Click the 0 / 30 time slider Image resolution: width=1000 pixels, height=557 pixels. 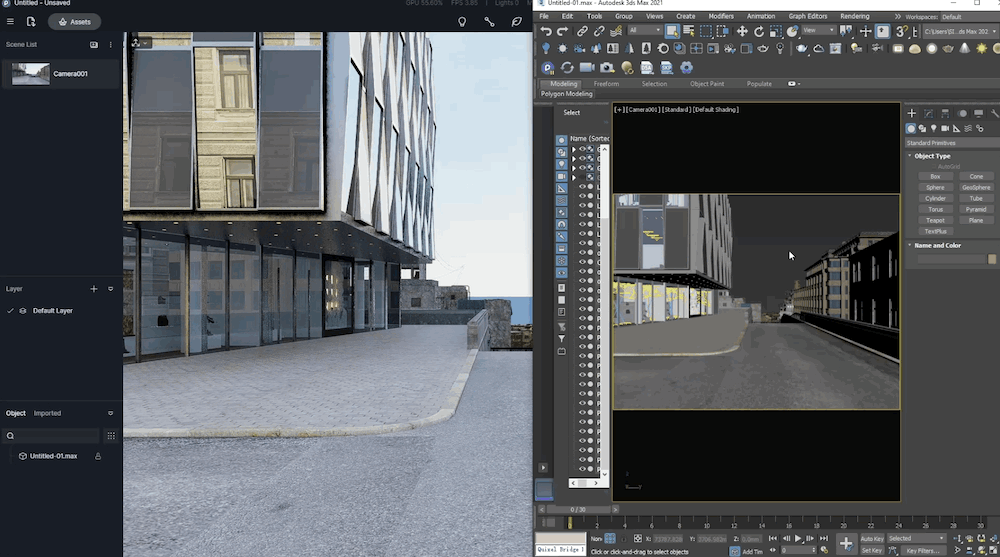tap(578, 510)
